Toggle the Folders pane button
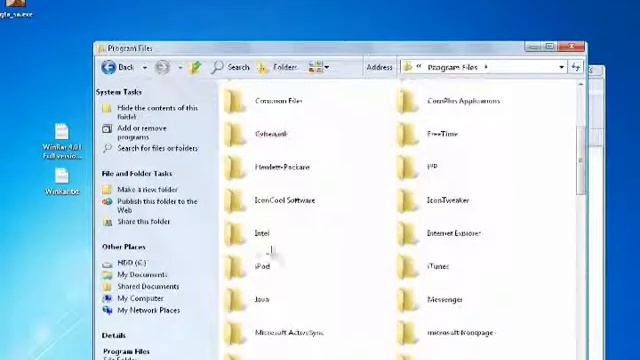Viewport: 640px width, 360px height. (277, 67)
